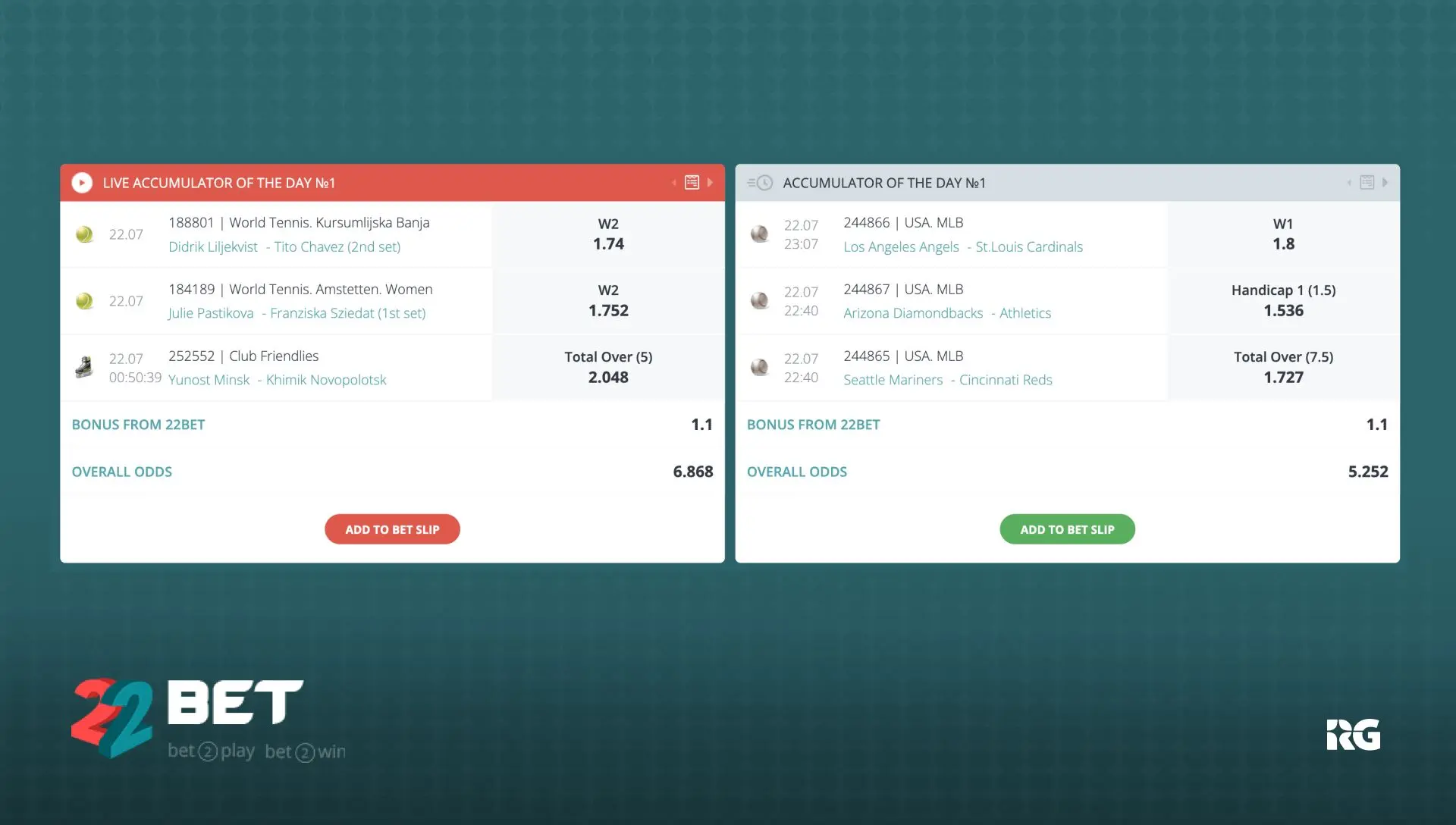Click "OVERALL ODDS" label in live accumulator card
The height and width of the screenshot is (825, 1456).
point(121,472)
